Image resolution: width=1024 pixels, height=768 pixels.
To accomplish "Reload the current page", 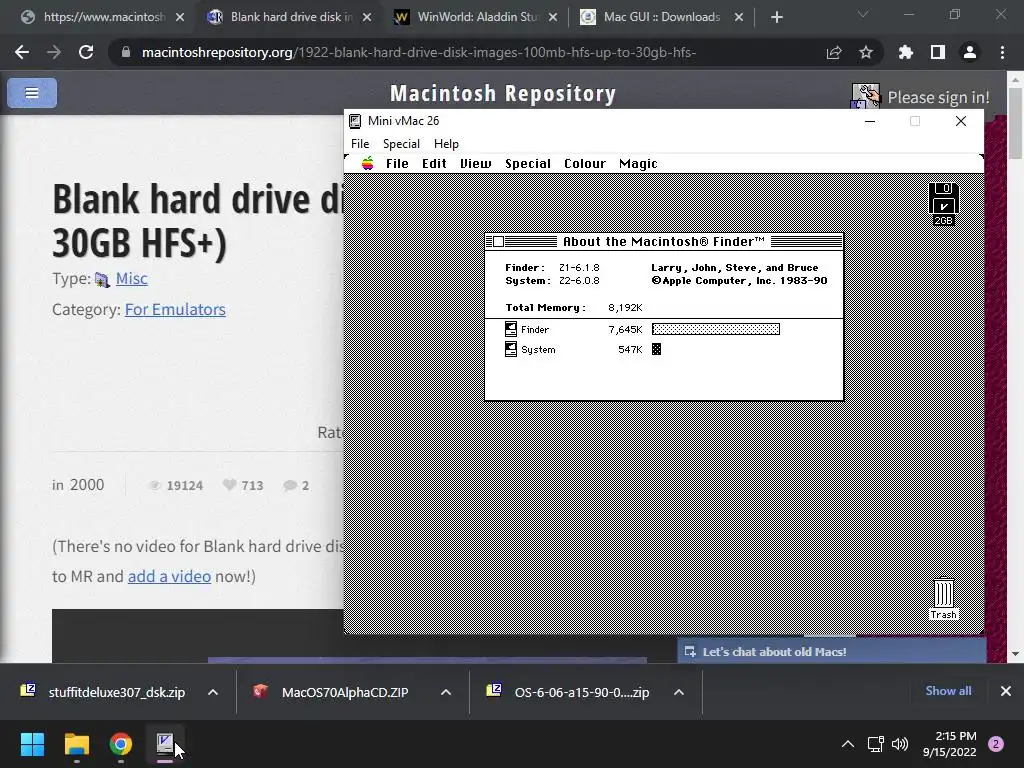I will (x=86, y=52).
